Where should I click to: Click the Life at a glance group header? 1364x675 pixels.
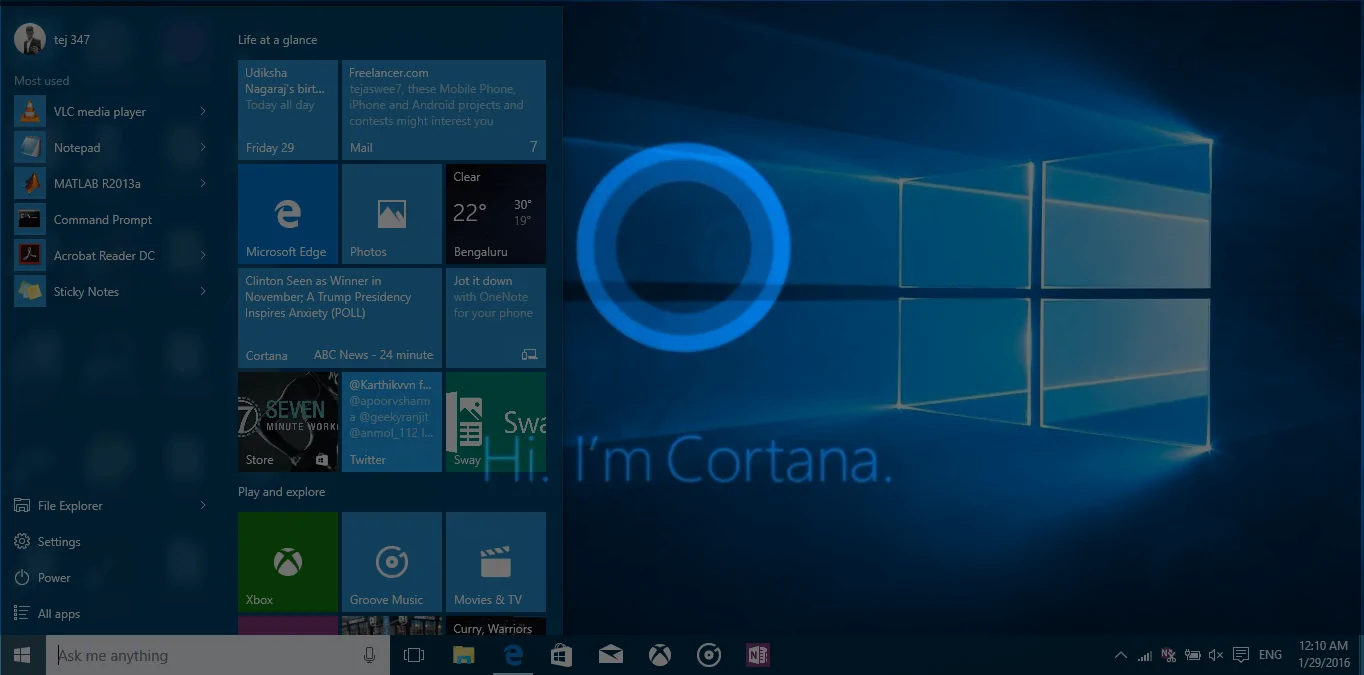(278, 40)
